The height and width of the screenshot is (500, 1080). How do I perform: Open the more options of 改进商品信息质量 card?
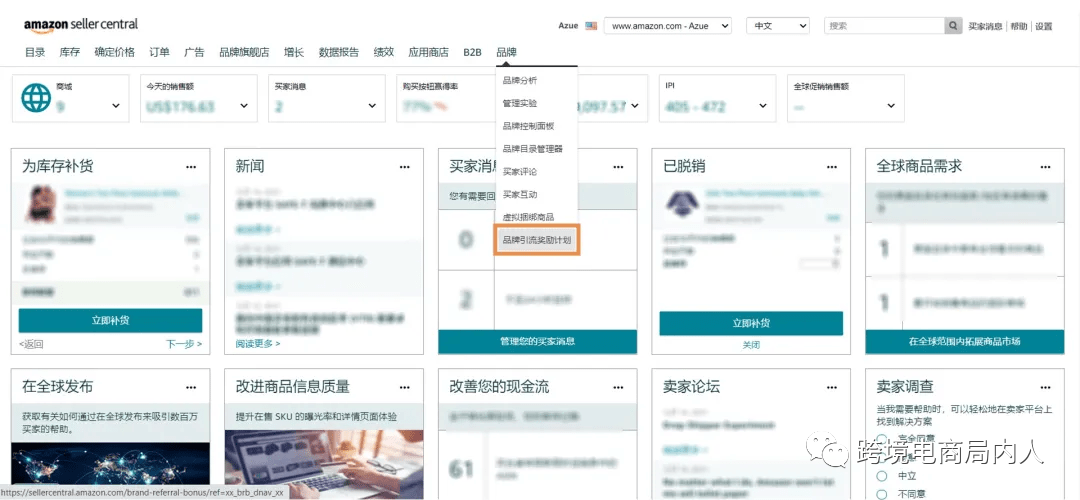[404, 387]
